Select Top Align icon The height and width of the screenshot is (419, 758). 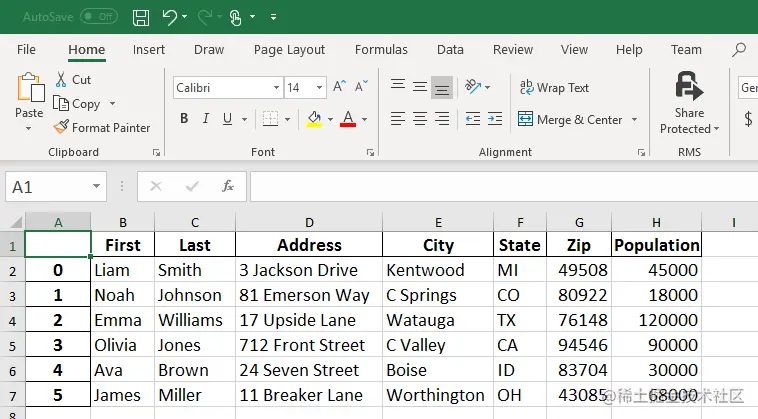click(x=398, y=87)
